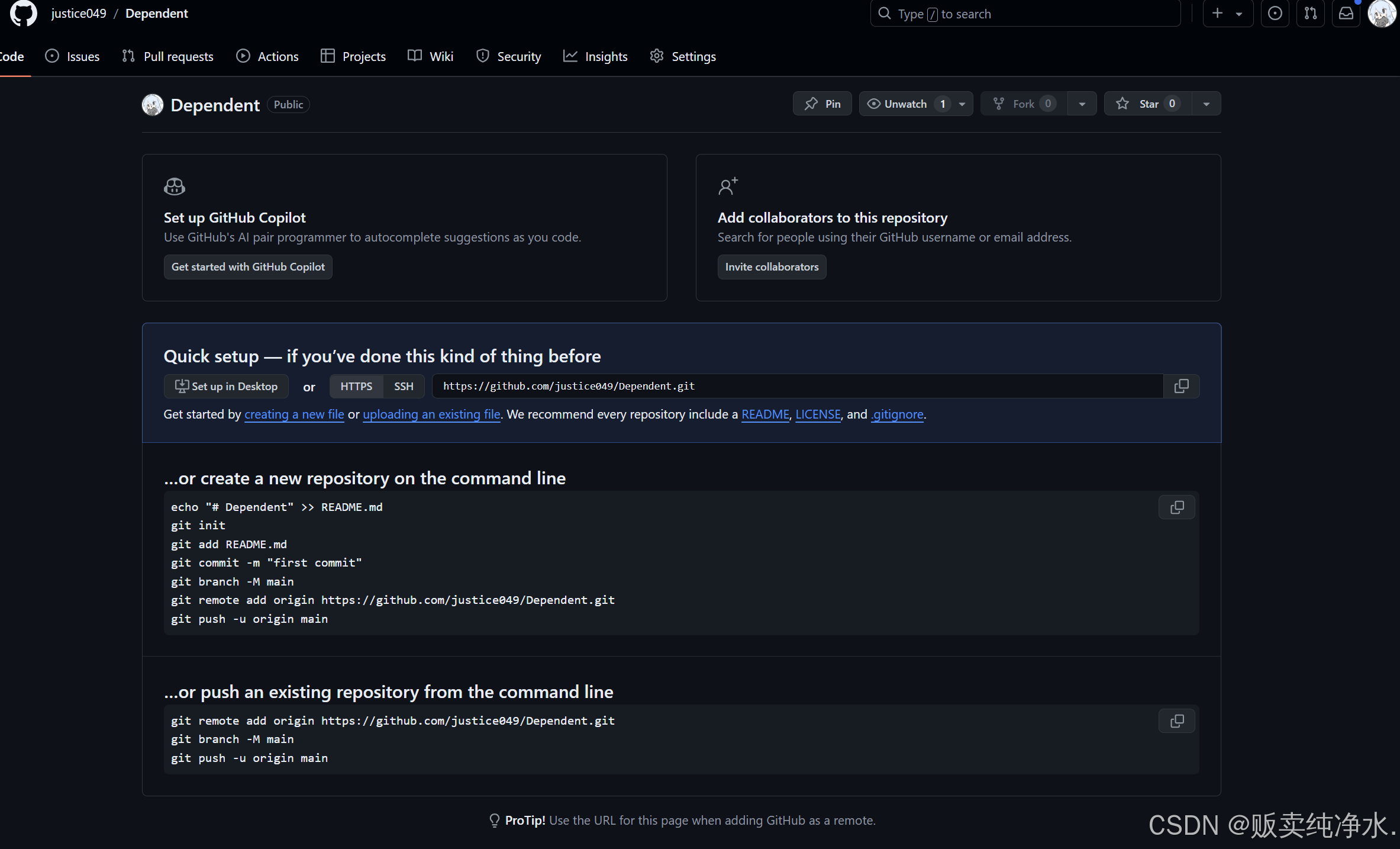The height and width of the screenshot is (849, 1400).
Task: Switch to the Pull requests tab
Action: tap(167, 56)
